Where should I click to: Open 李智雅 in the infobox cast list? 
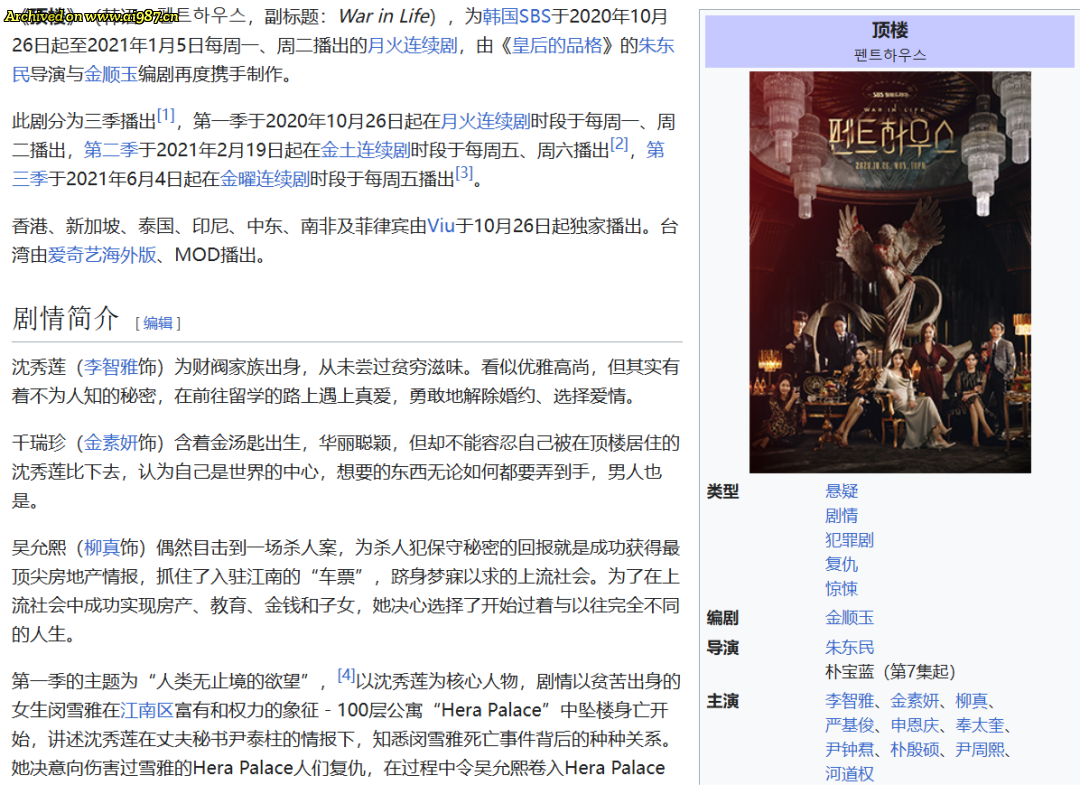tap(849, 701)
